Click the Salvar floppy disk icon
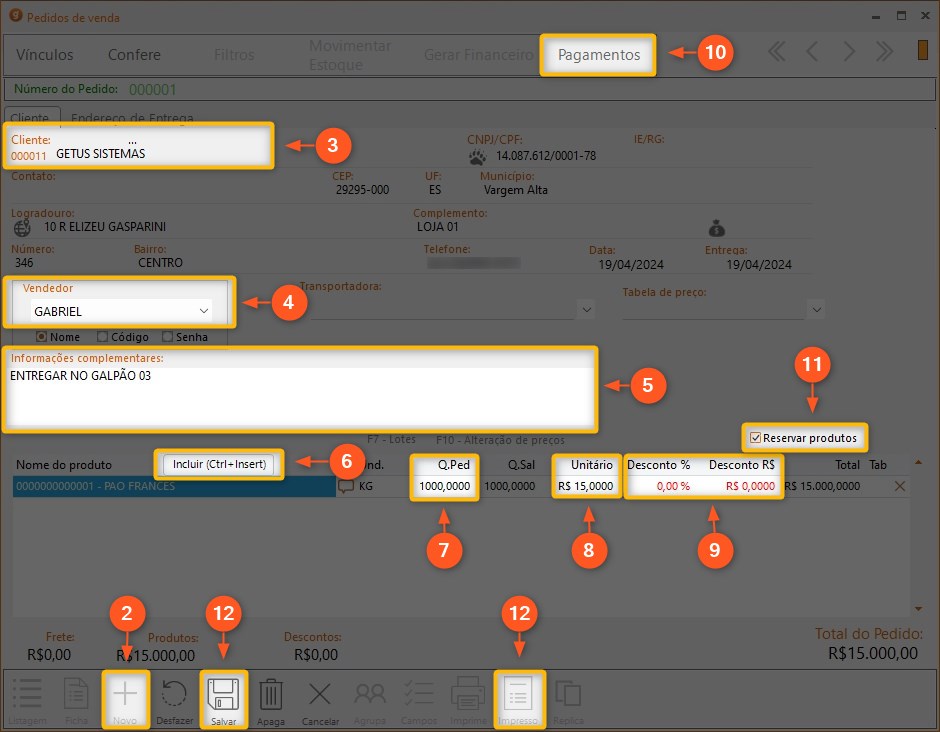Image resolution: width=940 pixels, height=732 pixels. [223, 694]
